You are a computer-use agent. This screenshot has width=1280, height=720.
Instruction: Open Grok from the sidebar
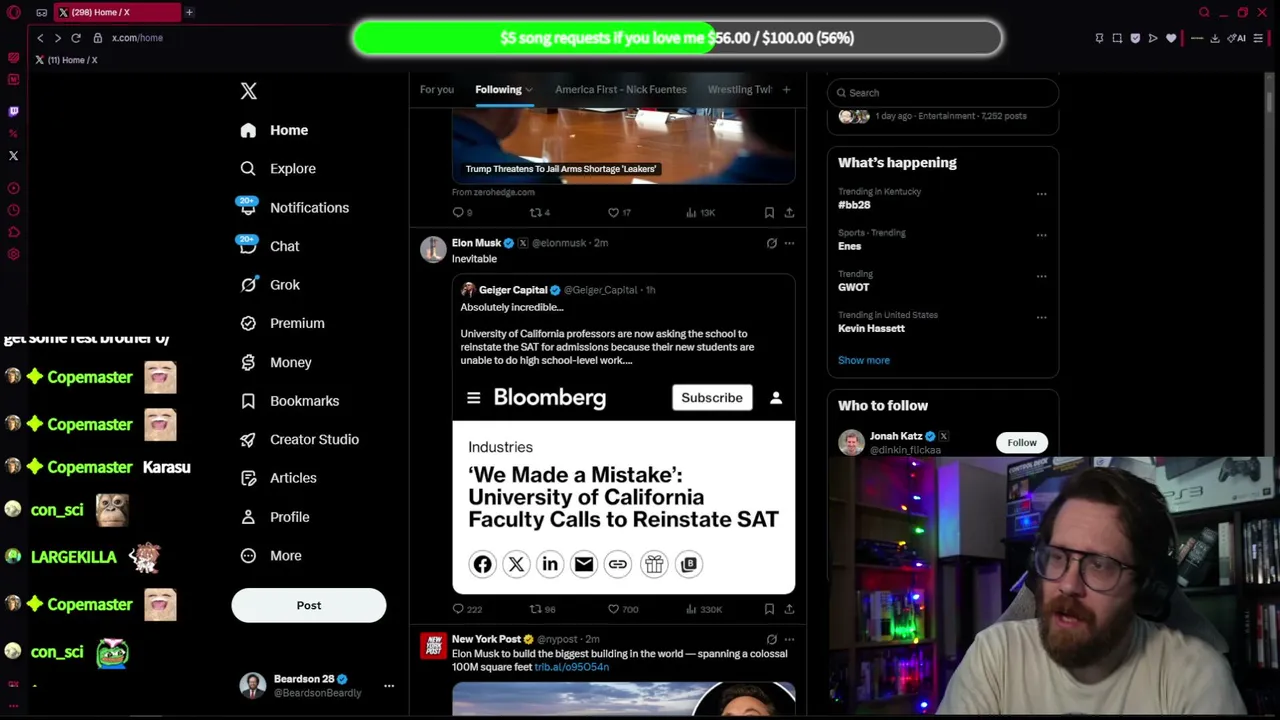click(x=270, y=285)
